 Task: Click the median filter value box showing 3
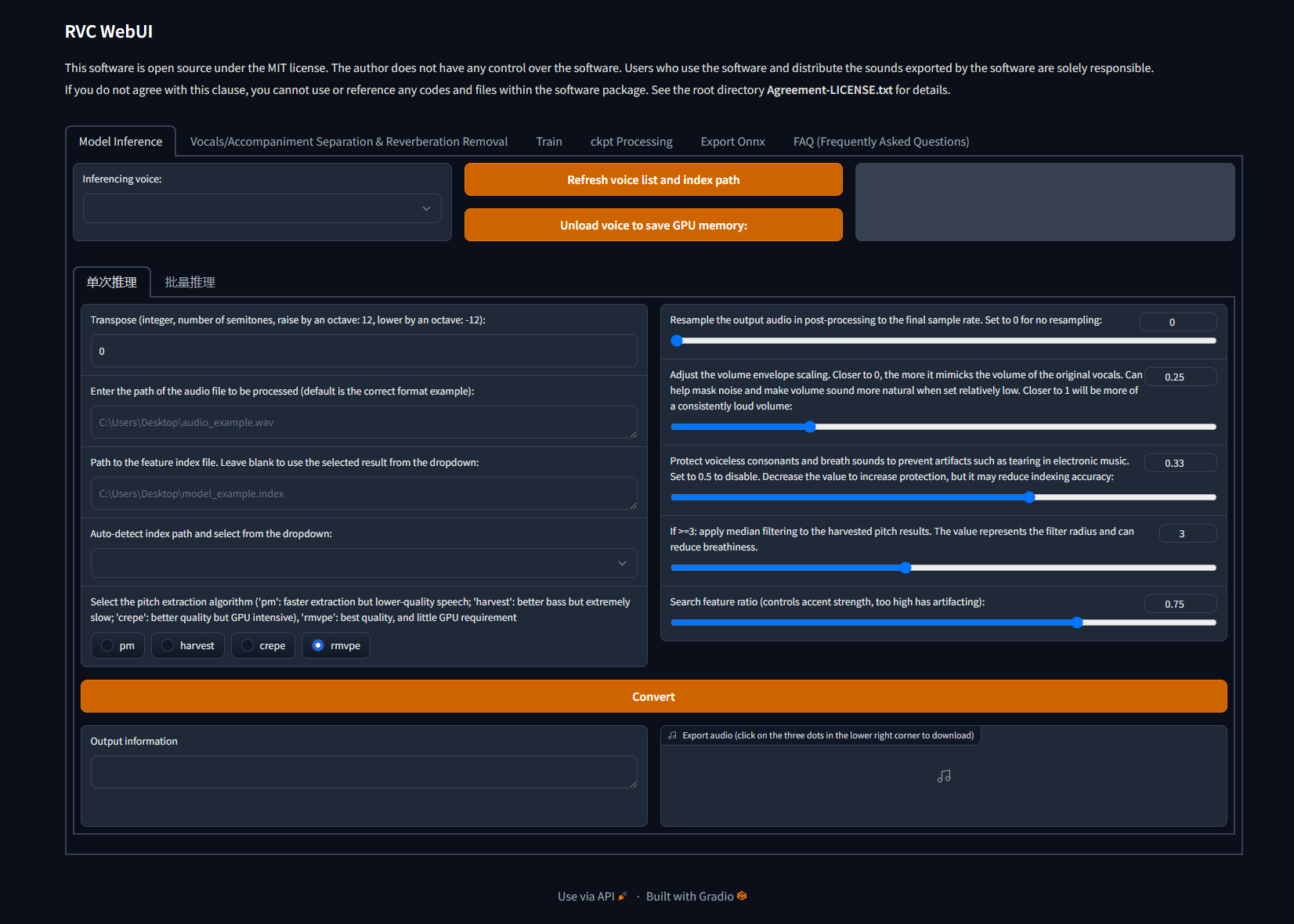click(1187, 533)
